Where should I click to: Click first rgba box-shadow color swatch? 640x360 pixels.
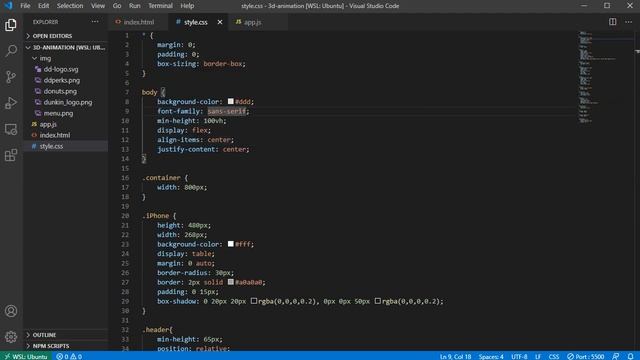pos(254,301)
